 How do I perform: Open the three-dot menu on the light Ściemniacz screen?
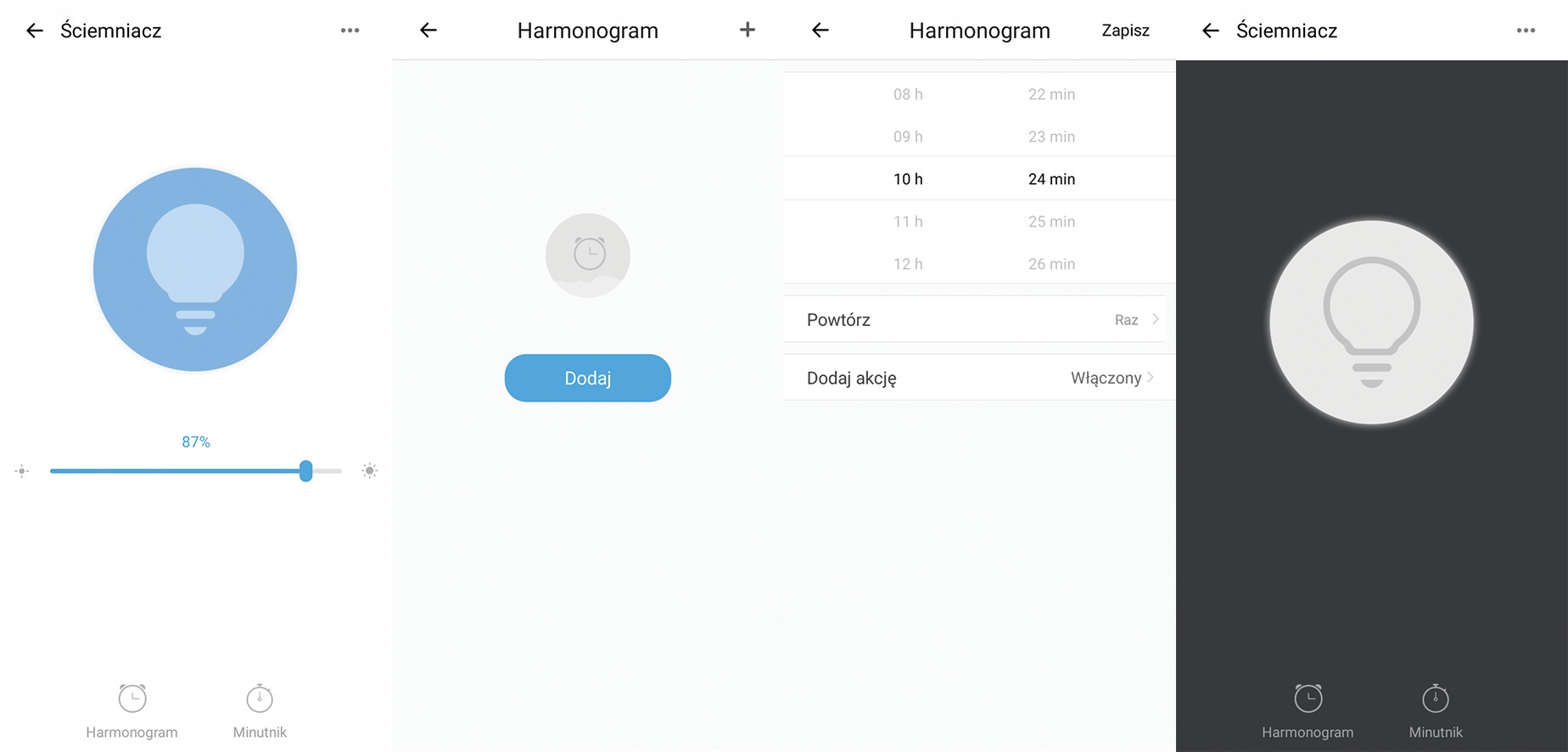click(350, 31)
